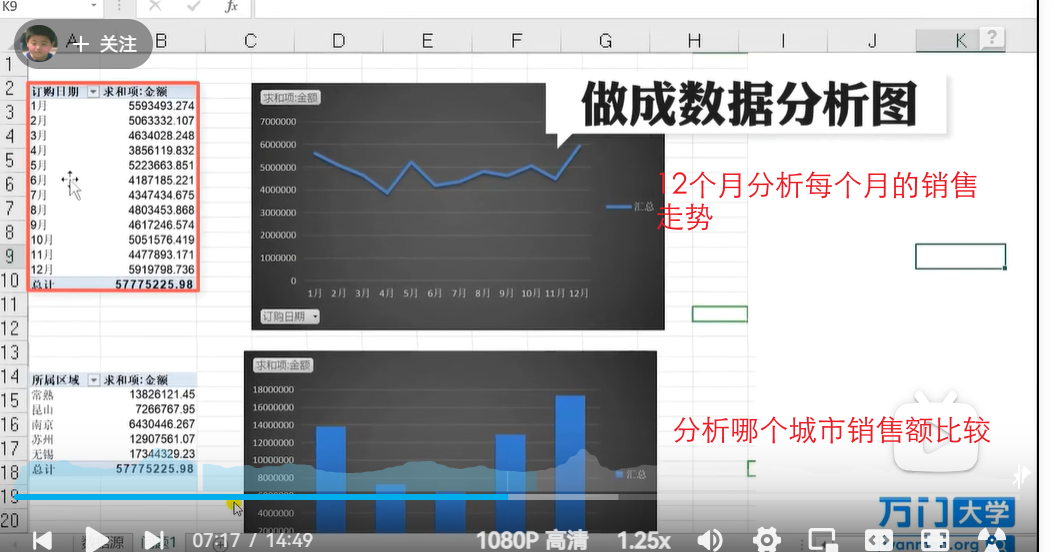Click the red note about 12个月 sales trend

(817, 201)
